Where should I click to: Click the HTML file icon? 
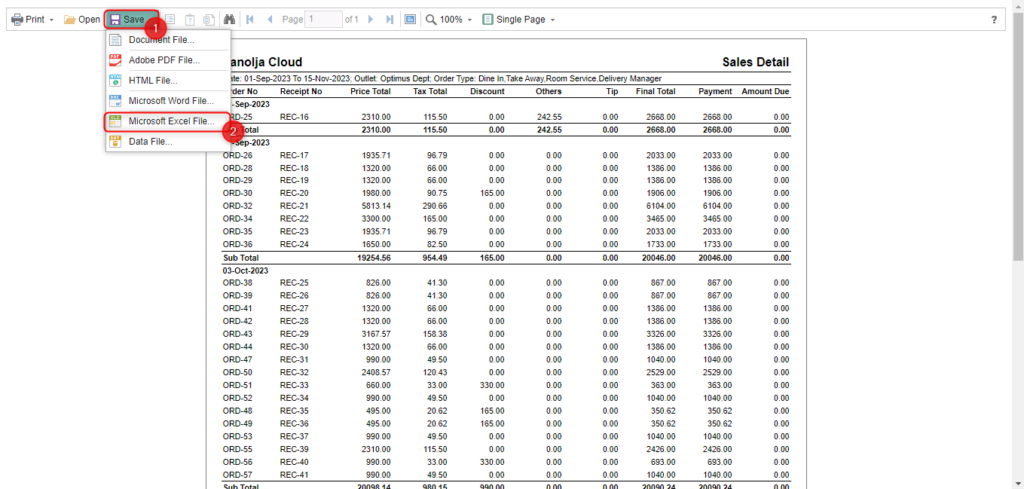point(116,80)
